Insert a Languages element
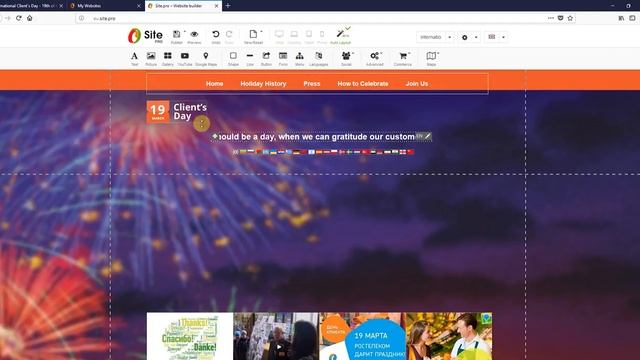 coord(318,56)
